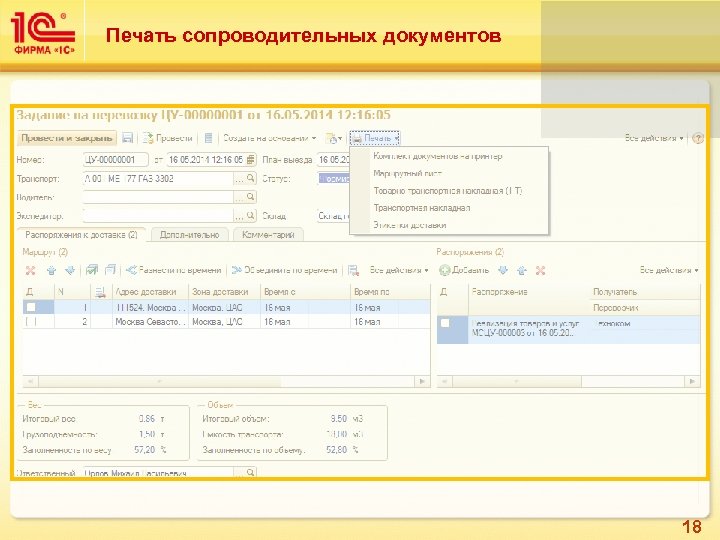Click the План выезда date field
The height and width of the screenshot is (540, 720).
pyautogui.click(x=334, y=160)
